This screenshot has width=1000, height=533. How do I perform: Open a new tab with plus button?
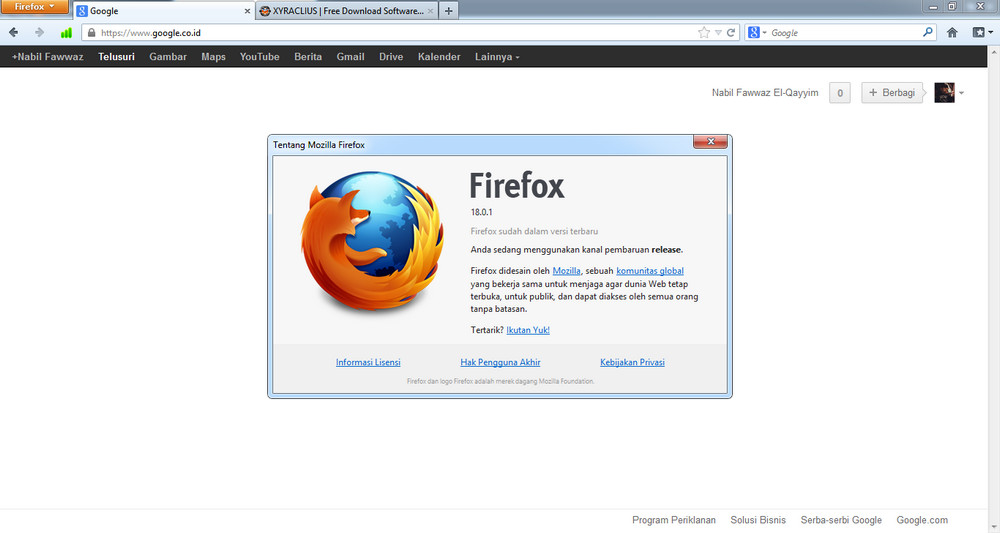(448, 11)
